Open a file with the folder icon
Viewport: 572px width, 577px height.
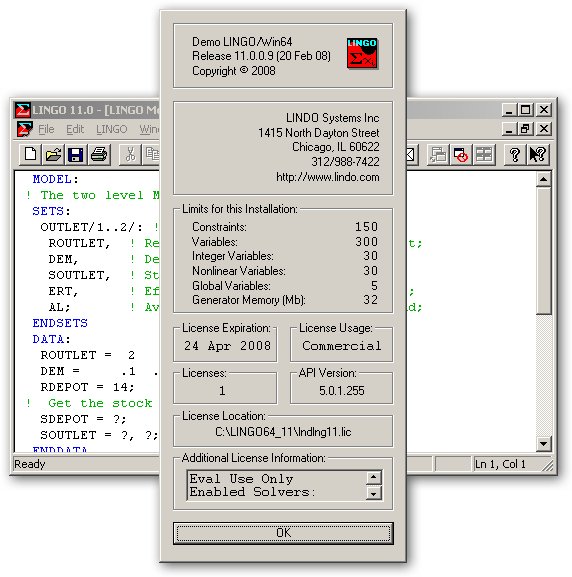tap(53, 154)
